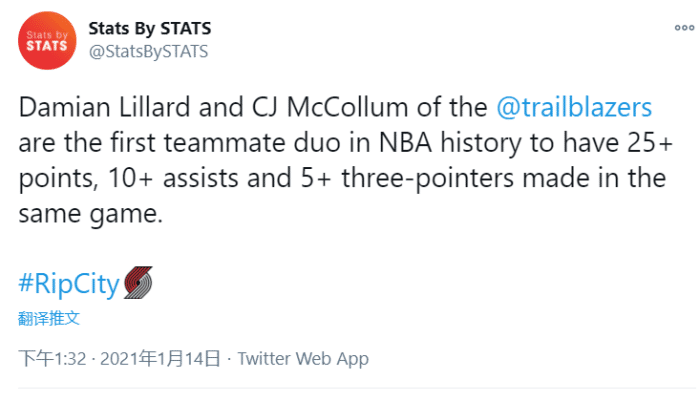Click the @StatsBySTATS handle

click(148, 52)
